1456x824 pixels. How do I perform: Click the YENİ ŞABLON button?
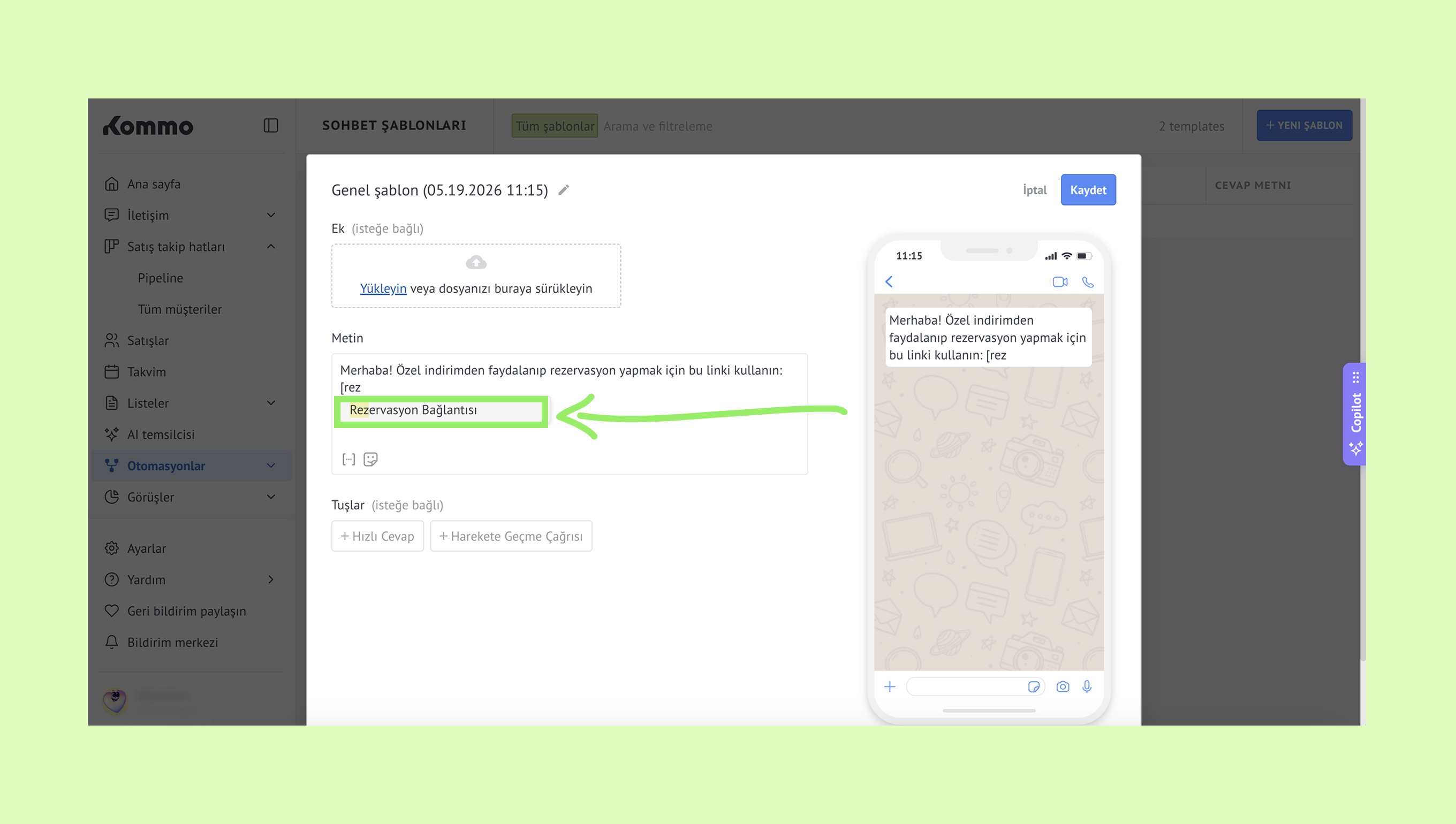tap(1305, 125)
